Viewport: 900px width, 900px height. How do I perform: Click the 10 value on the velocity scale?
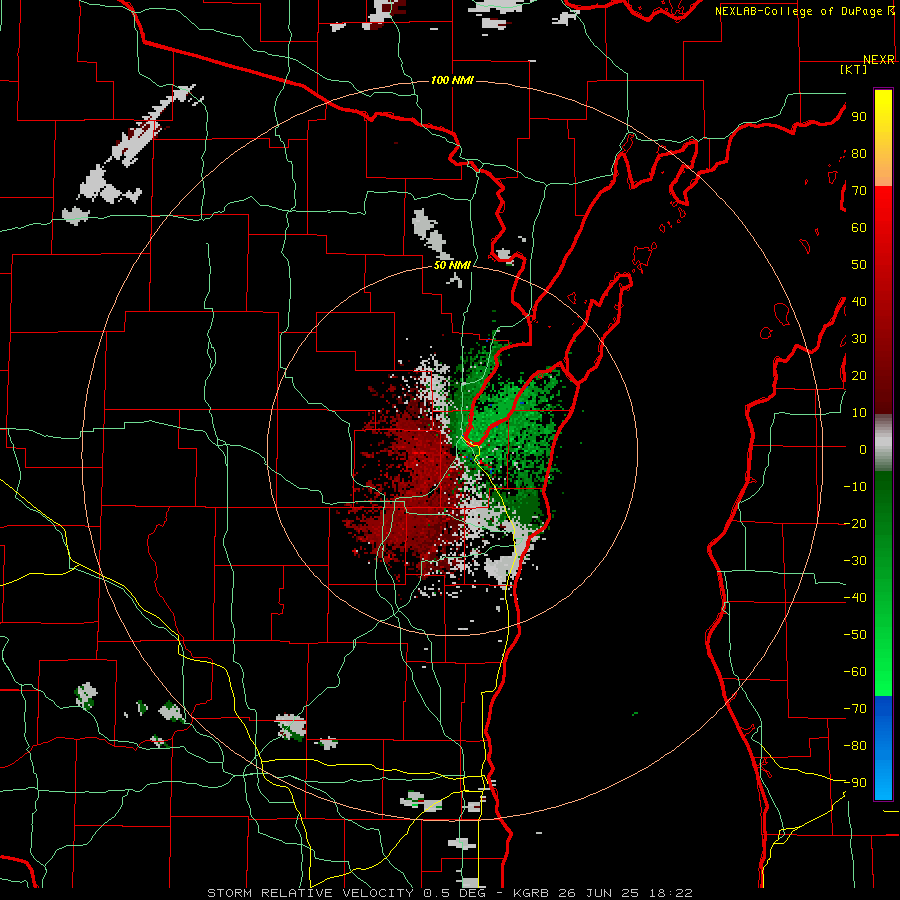click(859, 413)
